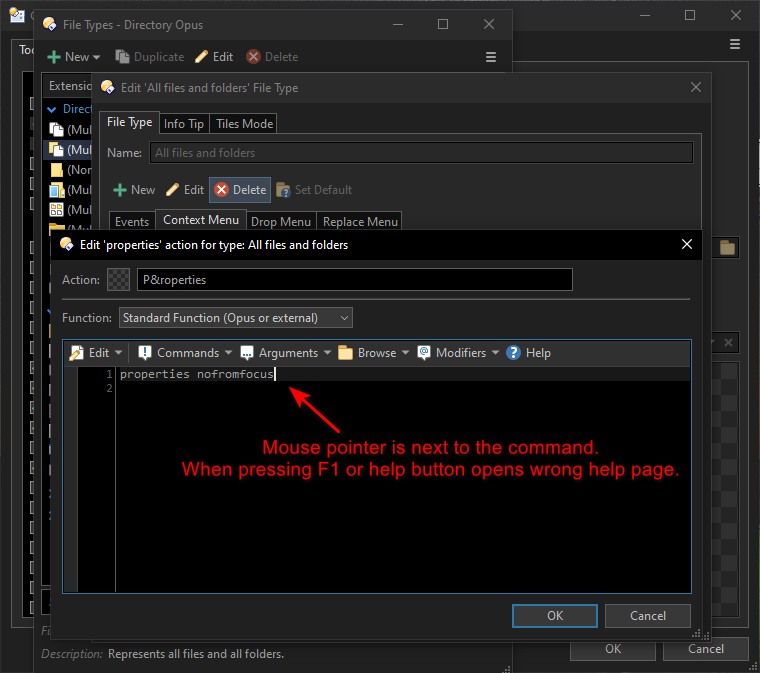This screenshot has height=673, width=760.
Task: Open the Replace Menu tab
Action: coord(360,221)
